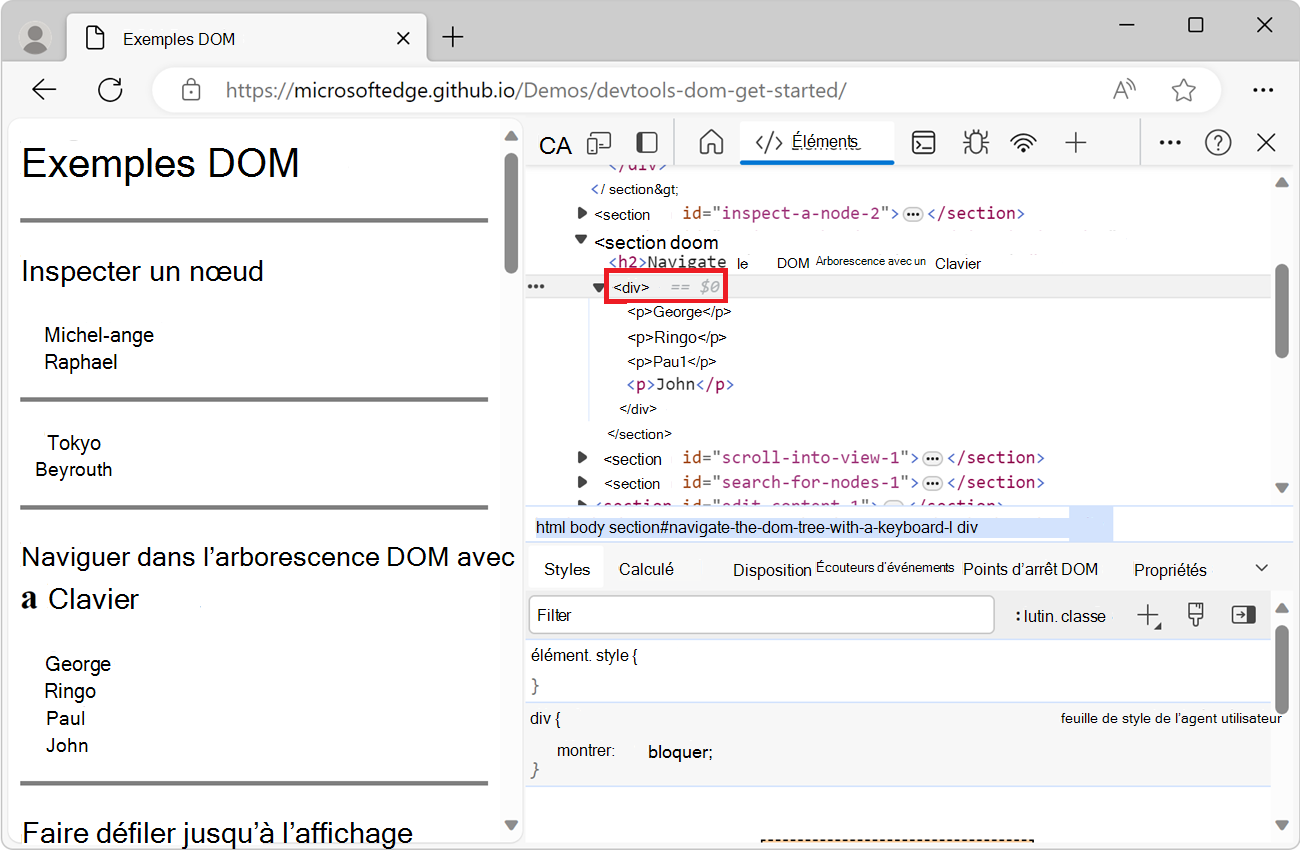Select the John paragraph node in DOM tree

tap(681, 384)
